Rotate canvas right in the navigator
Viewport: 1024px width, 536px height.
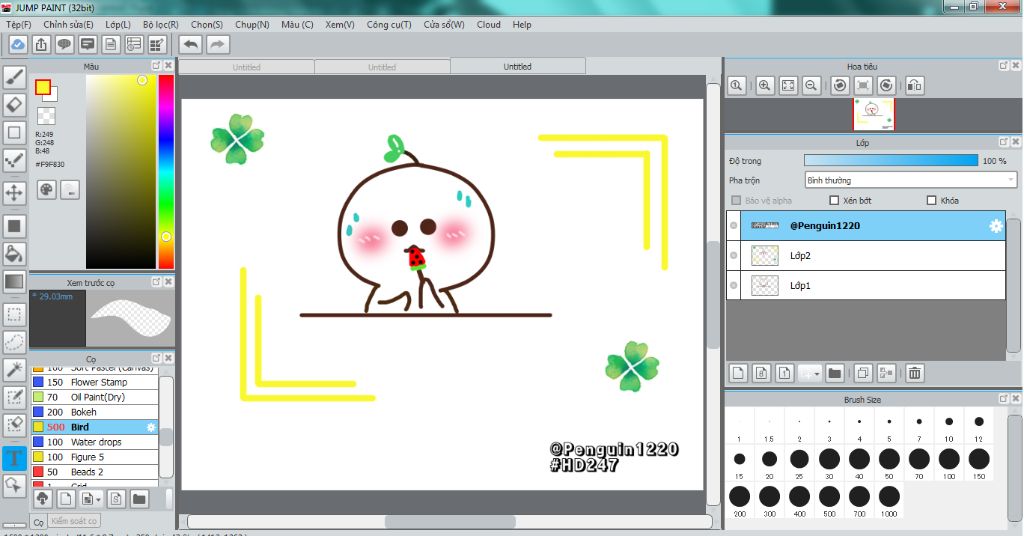[886, 86]
